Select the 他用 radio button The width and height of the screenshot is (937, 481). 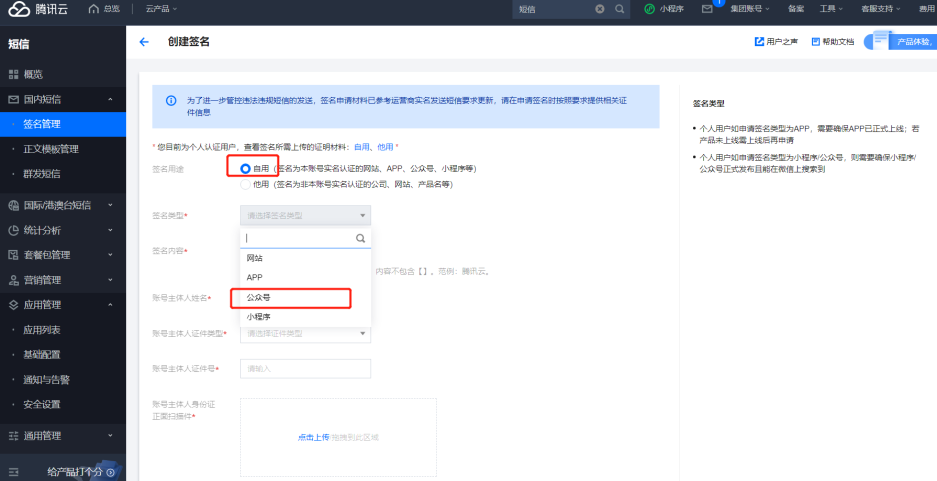click(245, 185)
